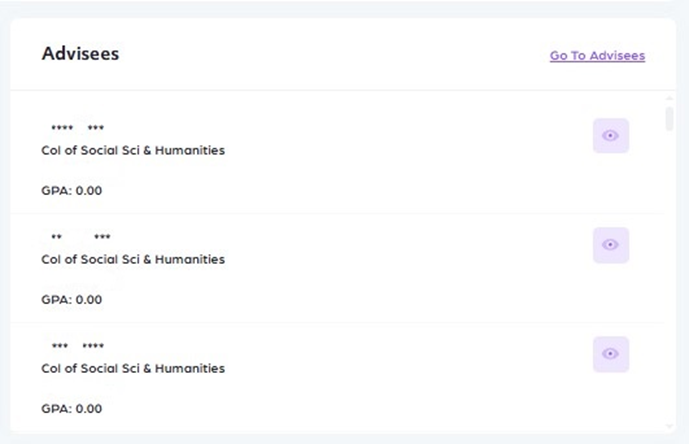Open the Go To Advisees link
Image resolution: width=689 pixels, height=444 pixels.
597,56
